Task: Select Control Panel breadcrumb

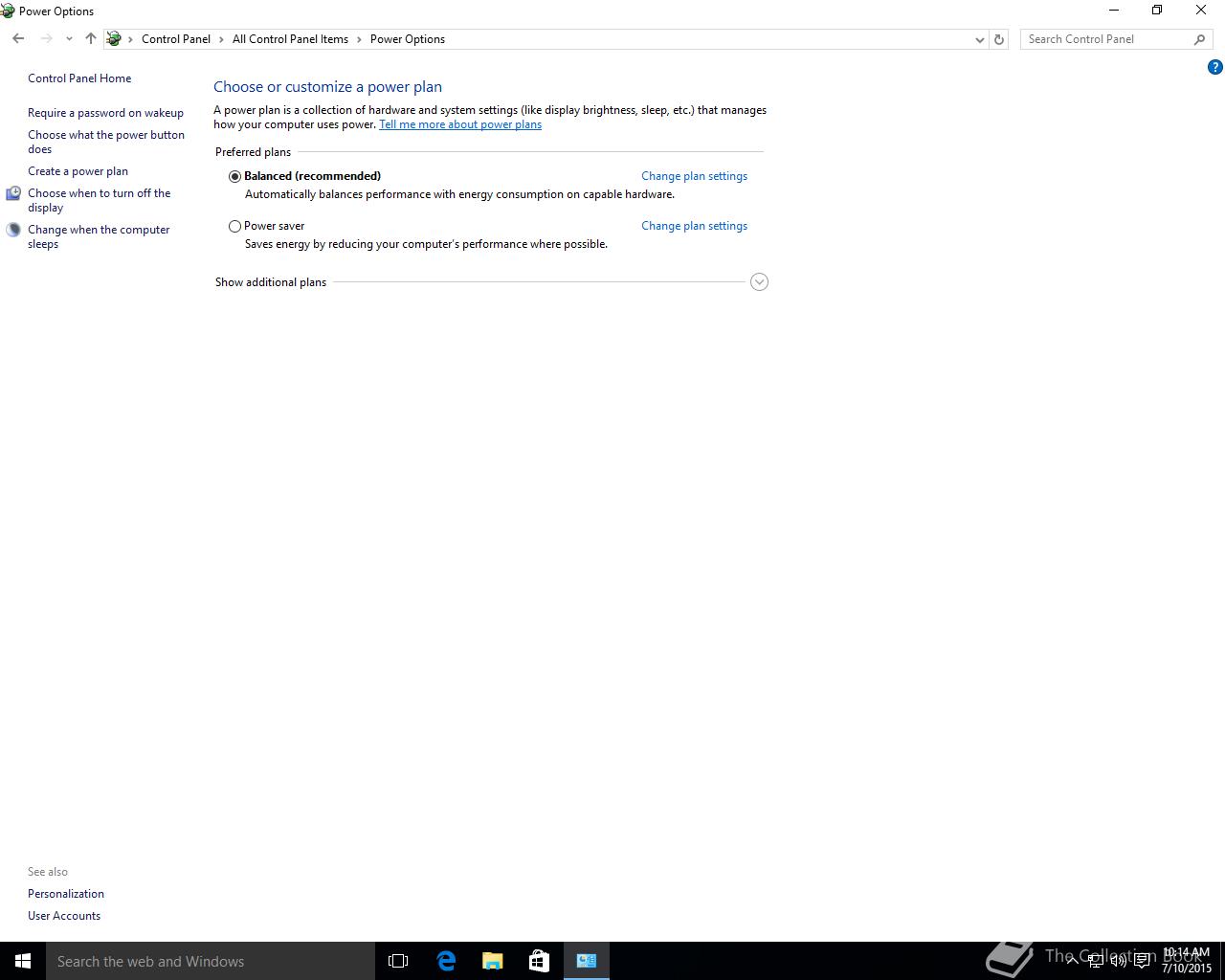Action: pyautogui.click(x=176, y=39)
